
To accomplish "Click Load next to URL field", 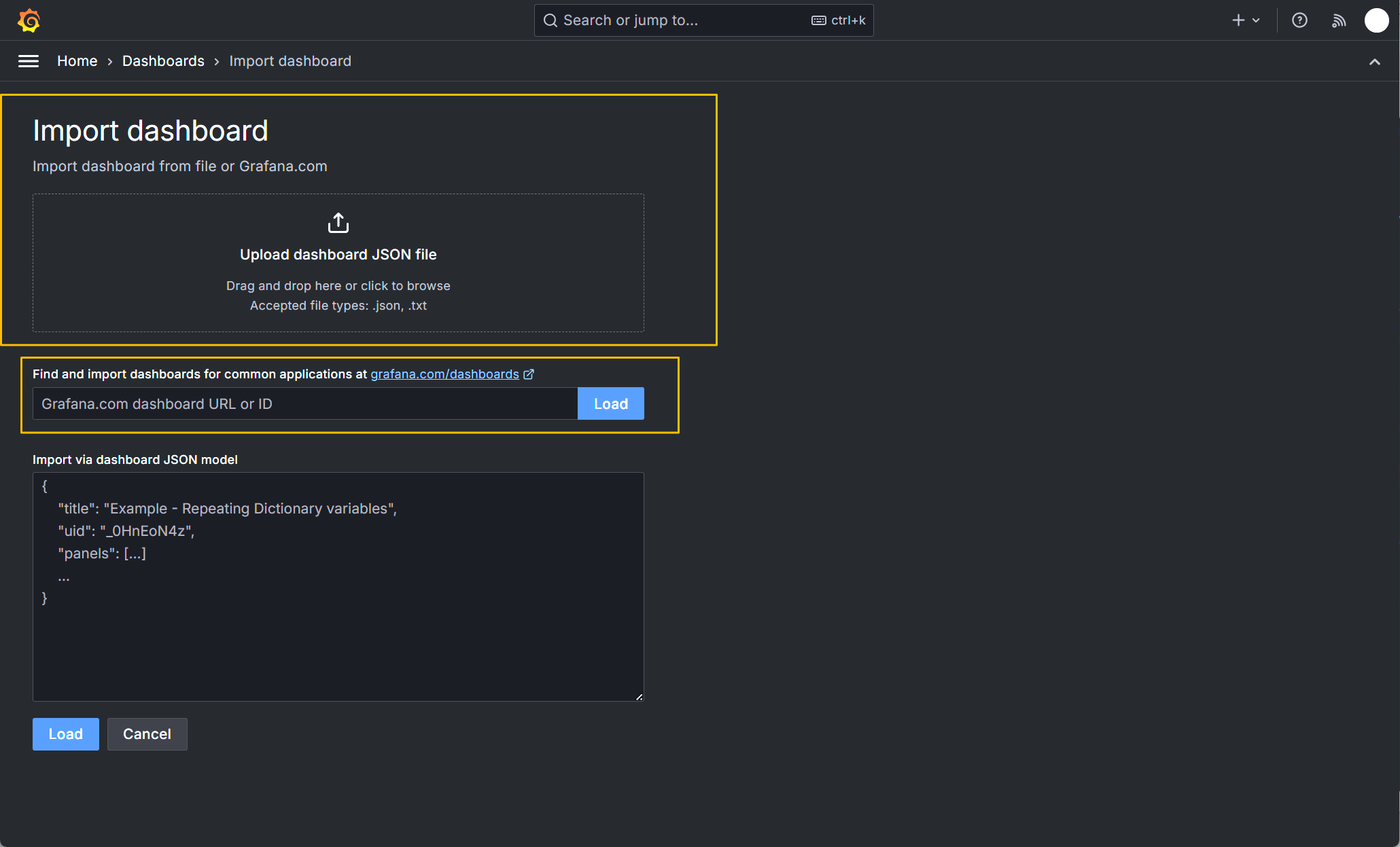I will click(611, 403).
